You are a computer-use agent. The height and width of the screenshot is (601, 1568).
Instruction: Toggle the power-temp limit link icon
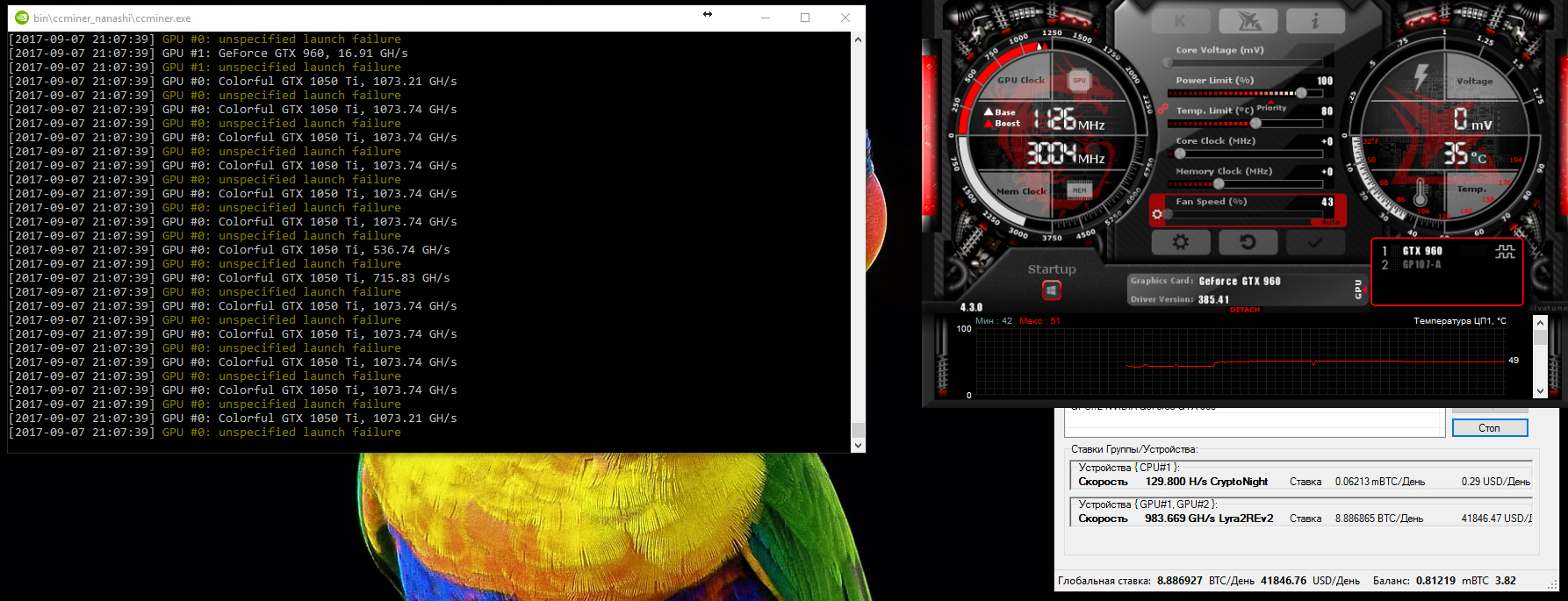click(1162, 109)
